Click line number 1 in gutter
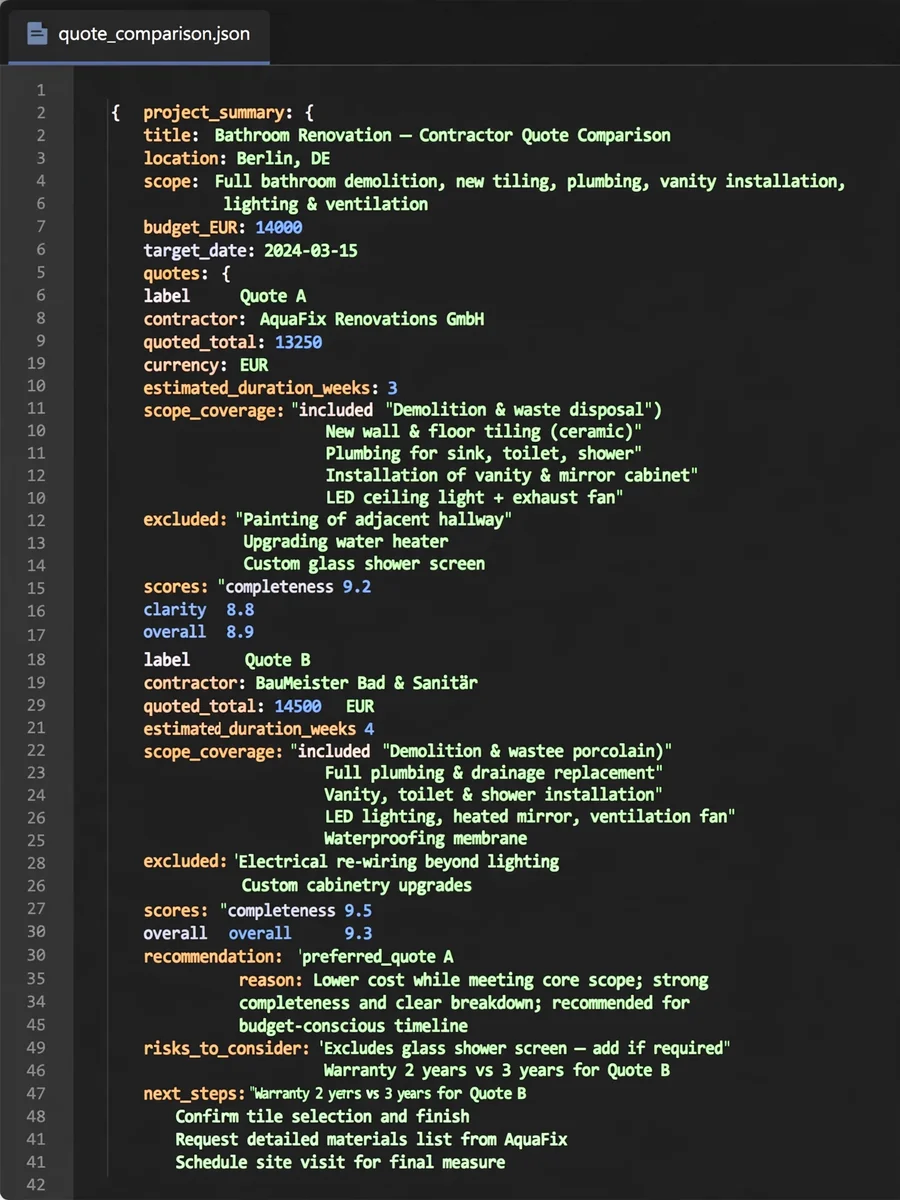Viewport: 900px width, 1200px height. (41, 90)
